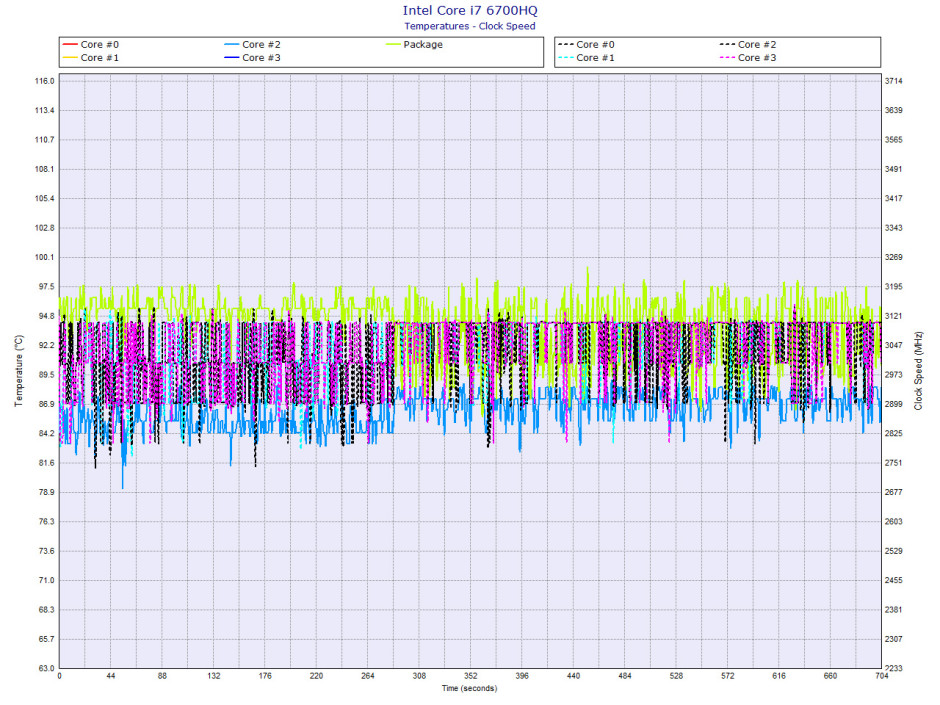Select the Time (seconds) axis label
The height and width of the screenshot is (705, 940).
click(469, 689)
